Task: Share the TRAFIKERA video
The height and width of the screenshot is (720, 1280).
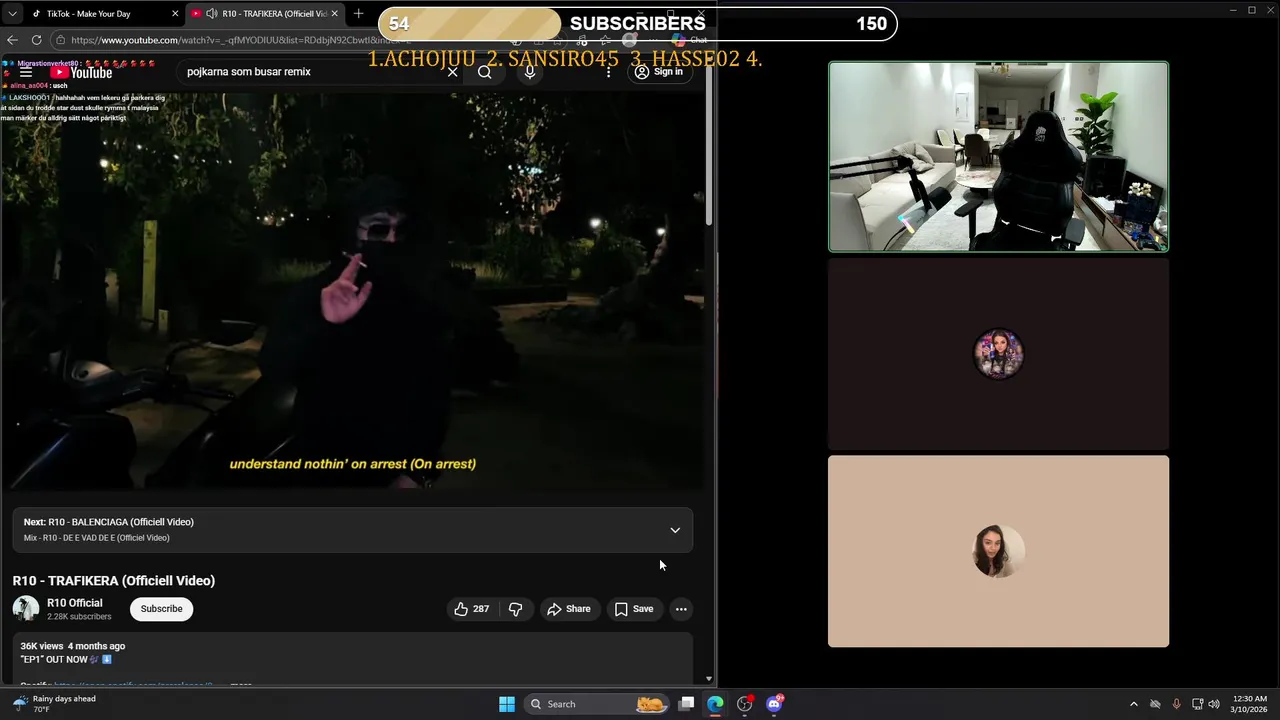Action: (x=569, y=609)
